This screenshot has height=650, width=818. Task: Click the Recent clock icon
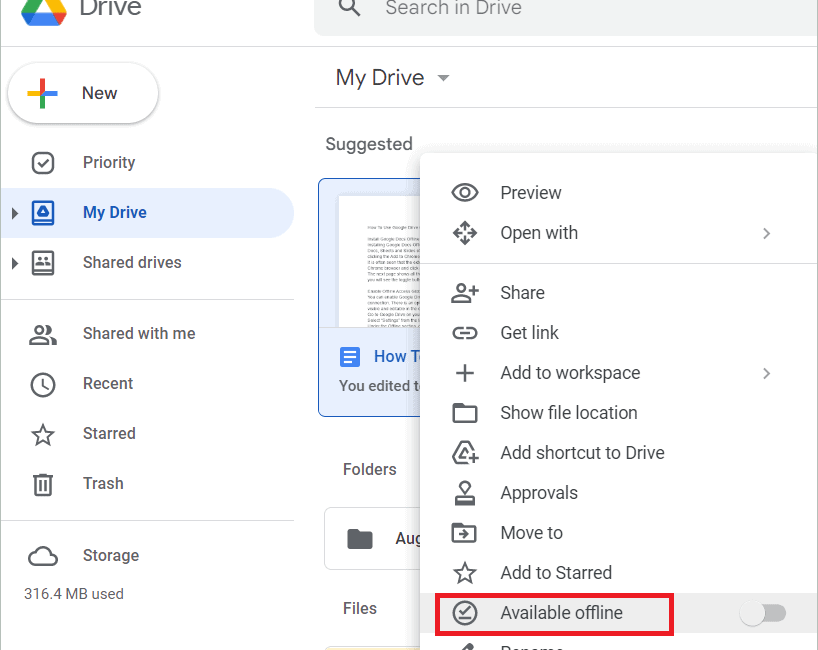[43, 385]
